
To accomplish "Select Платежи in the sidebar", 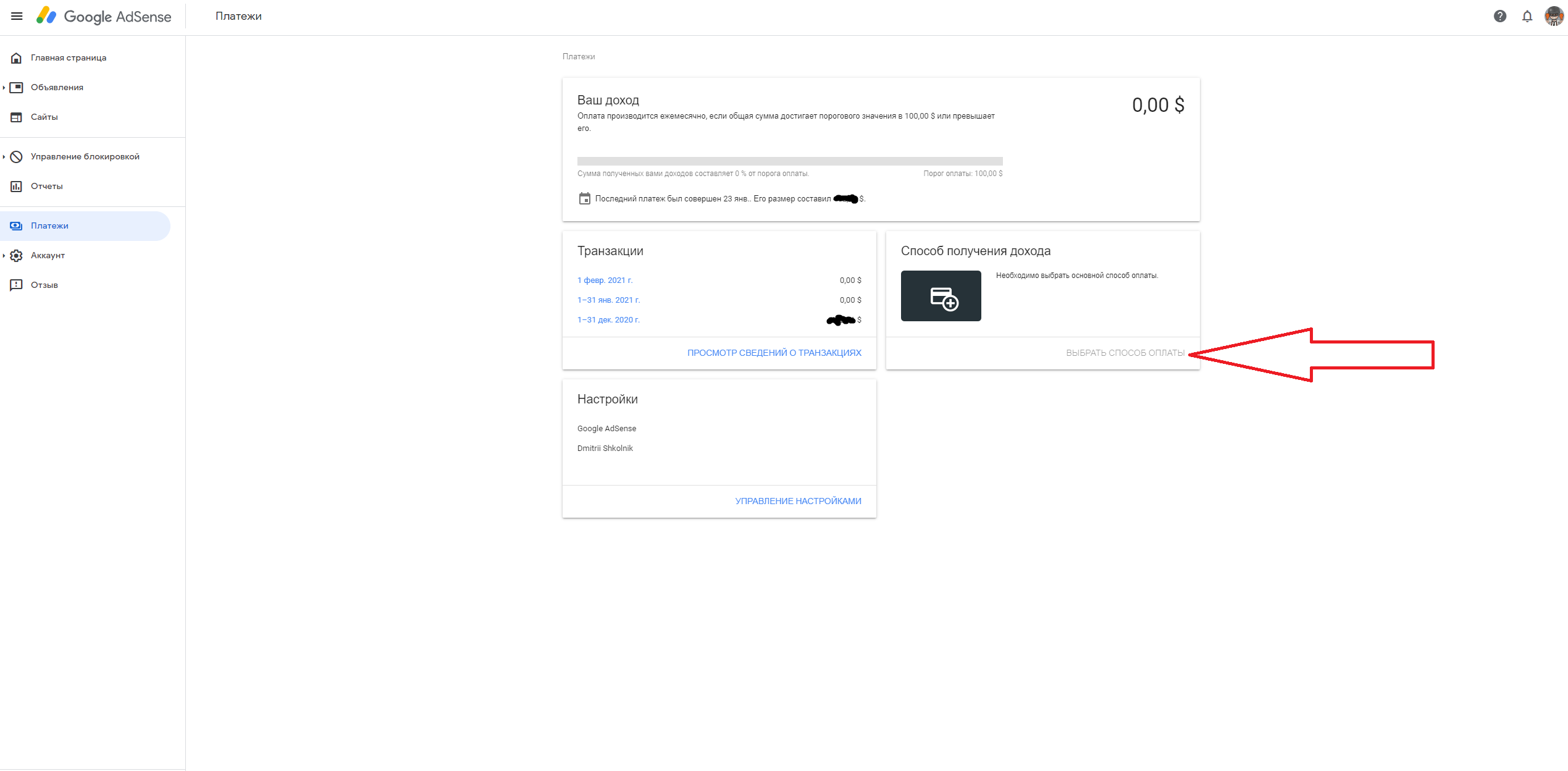I will pyautogui.click(x=49, y=225).
